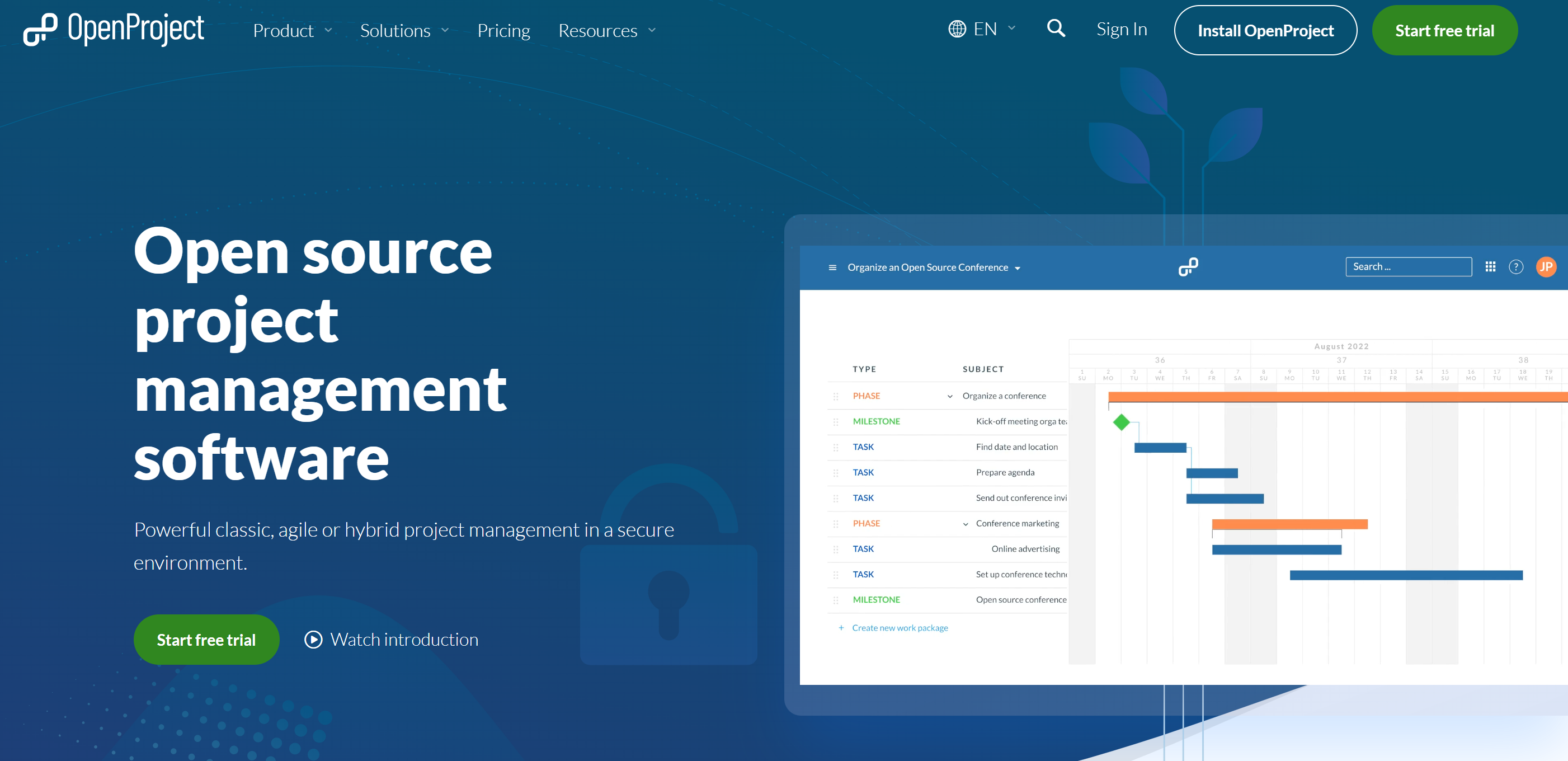Click the play icon beside Watch introduction

coord(313,639)
